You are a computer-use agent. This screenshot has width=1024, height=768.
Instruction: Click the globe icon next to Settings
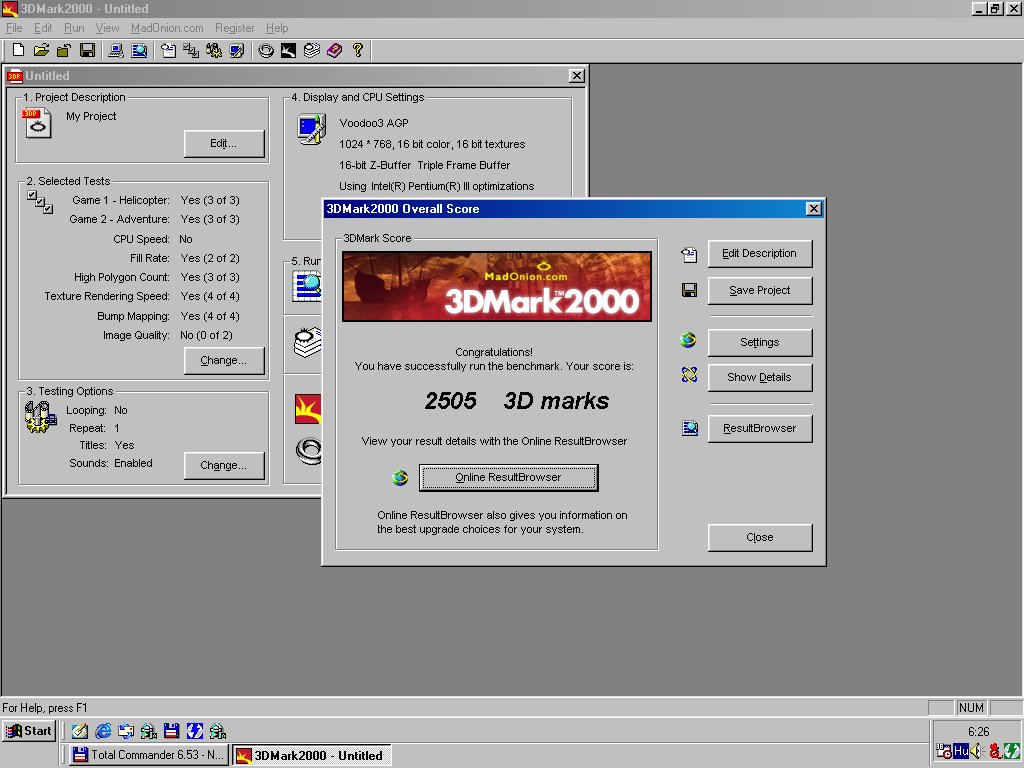688,340
